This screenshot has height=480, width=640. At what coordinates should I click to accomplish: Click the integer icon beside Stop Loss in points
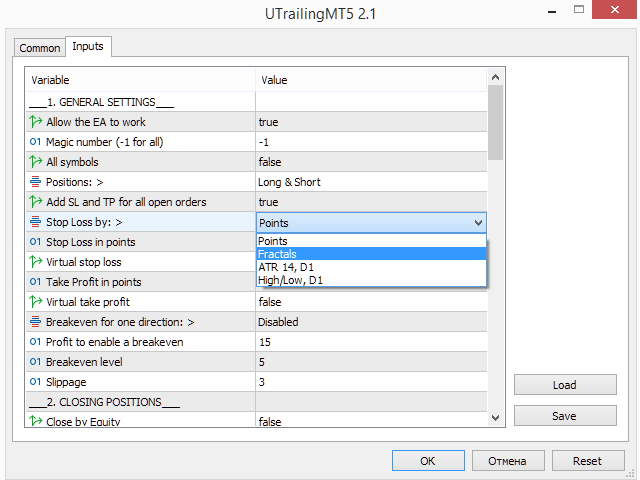coord(36,242)
